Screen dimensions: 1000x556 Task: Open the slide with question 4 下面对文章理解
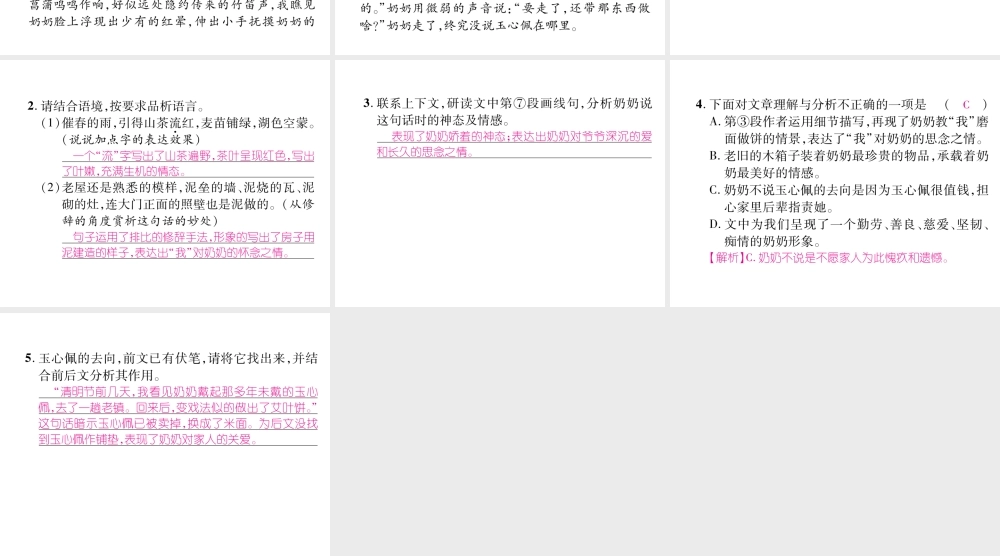(x=835, y=183)
